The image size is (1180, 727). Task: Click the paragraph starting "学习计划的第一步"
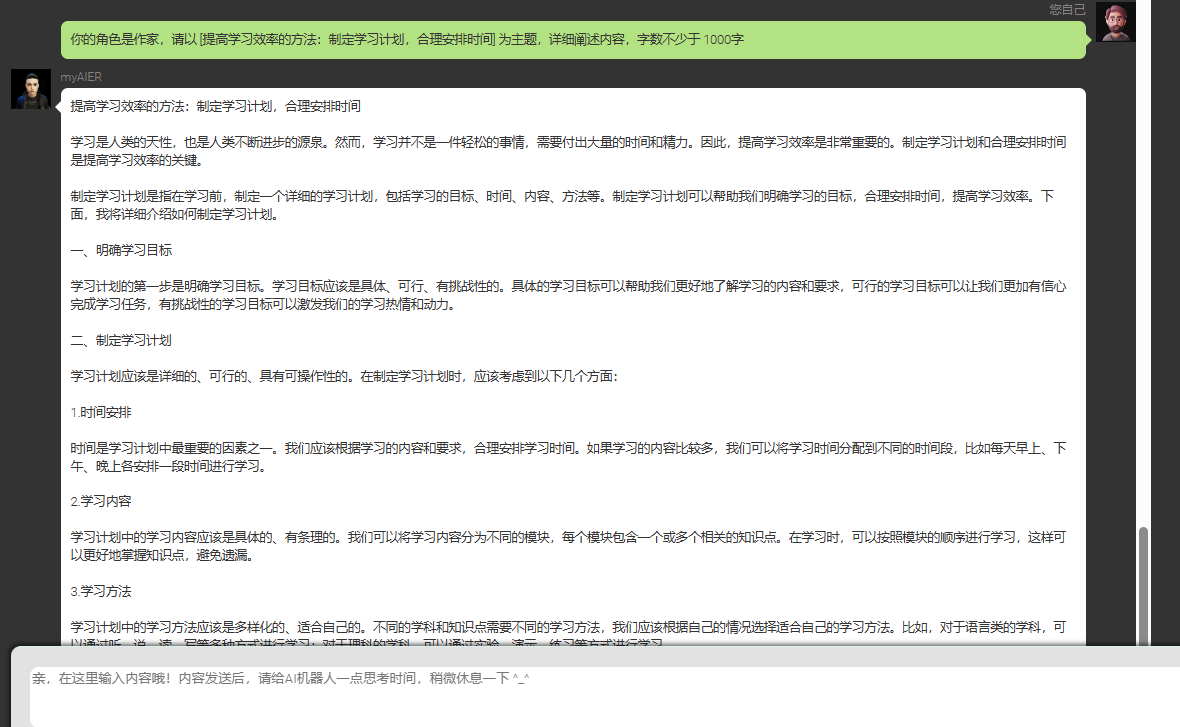568,295
